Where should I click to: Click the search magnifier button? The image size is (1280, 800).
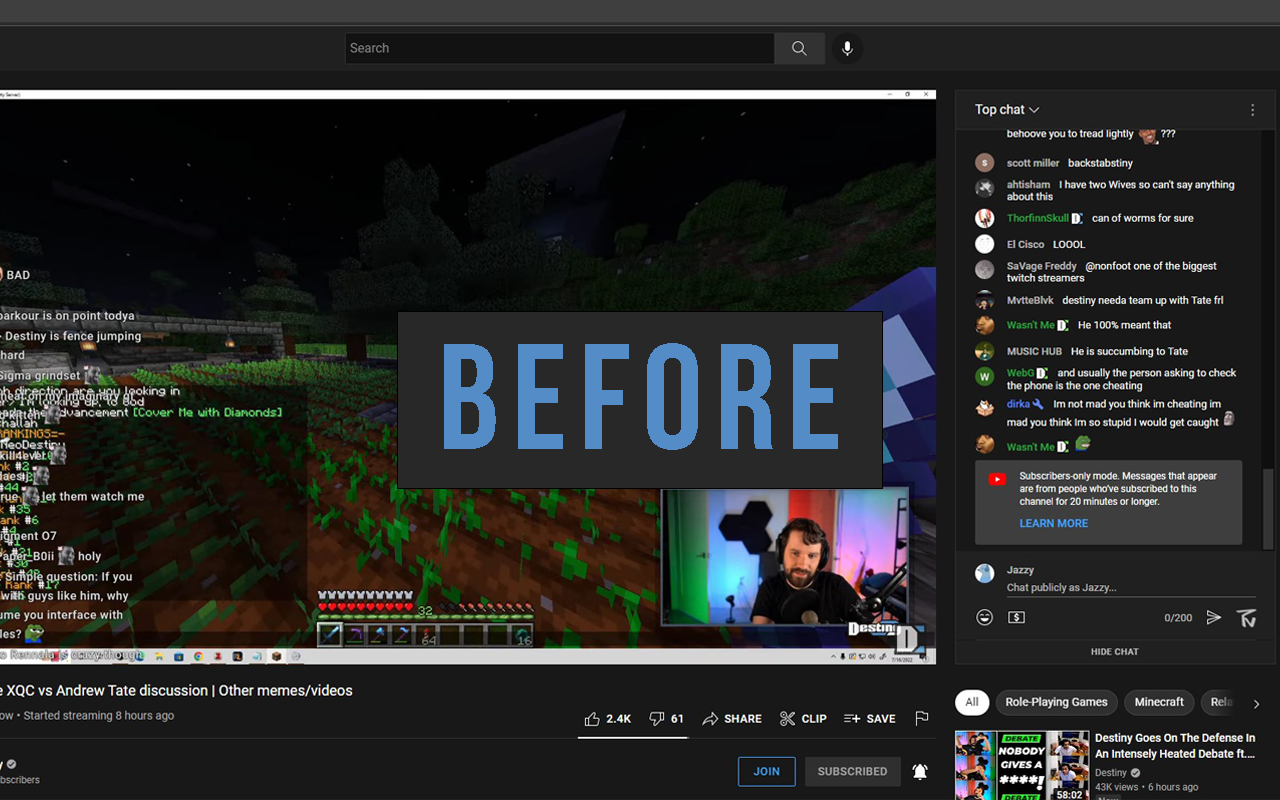pos(799,48)
